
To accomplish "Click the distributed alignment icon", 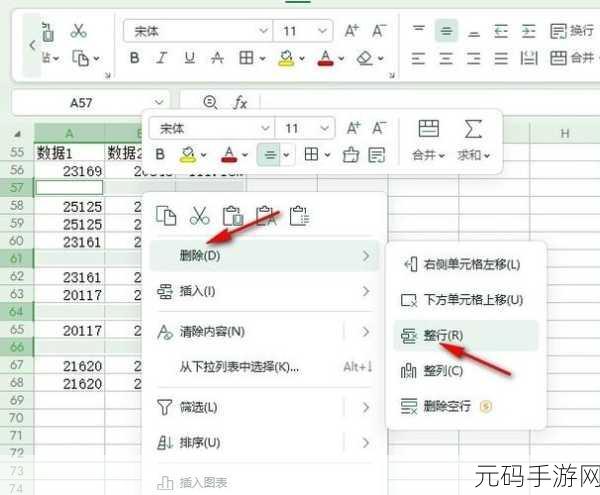I will click(528, 58).
